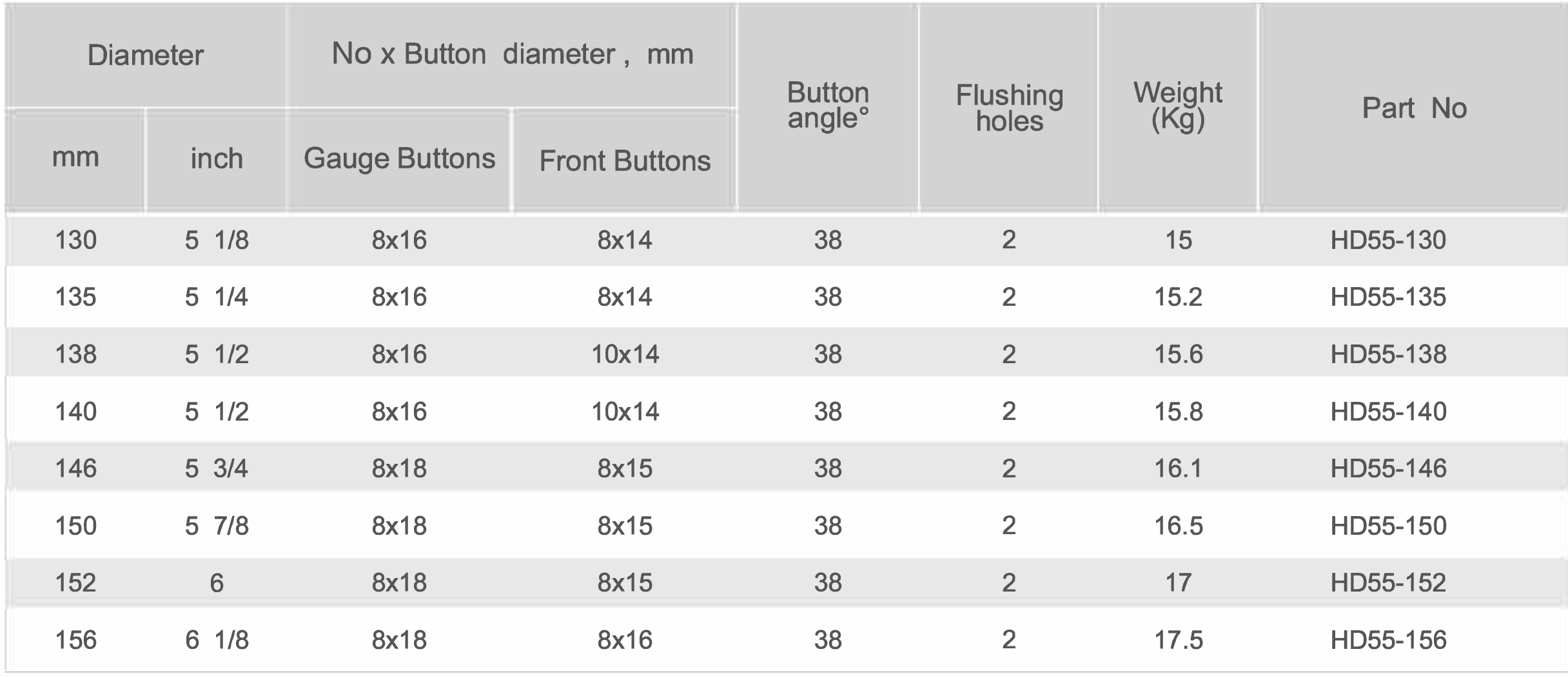The height and width of the screenshot is (678, 1568).
Task: Click the Gauge Buttons sub-header
Action: 399,159
